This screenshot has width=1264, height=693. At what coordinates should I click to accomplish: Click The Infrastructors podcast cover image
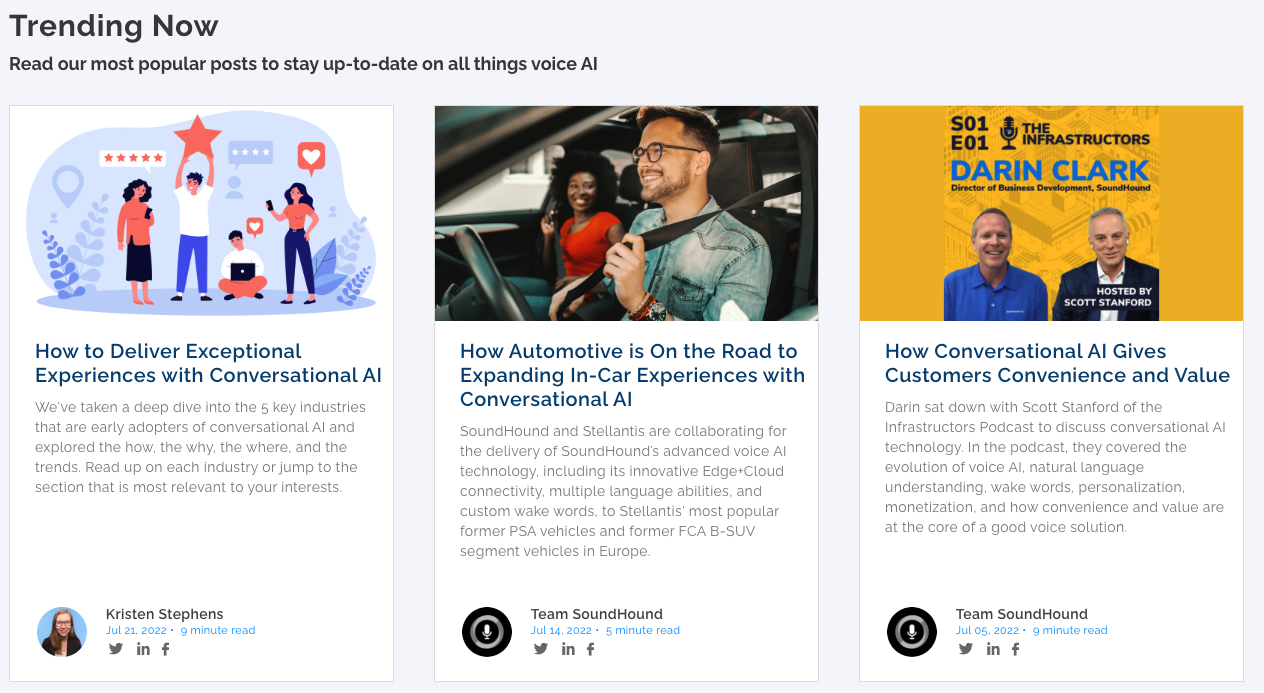pyautogui.click(x=1051, y=213)
